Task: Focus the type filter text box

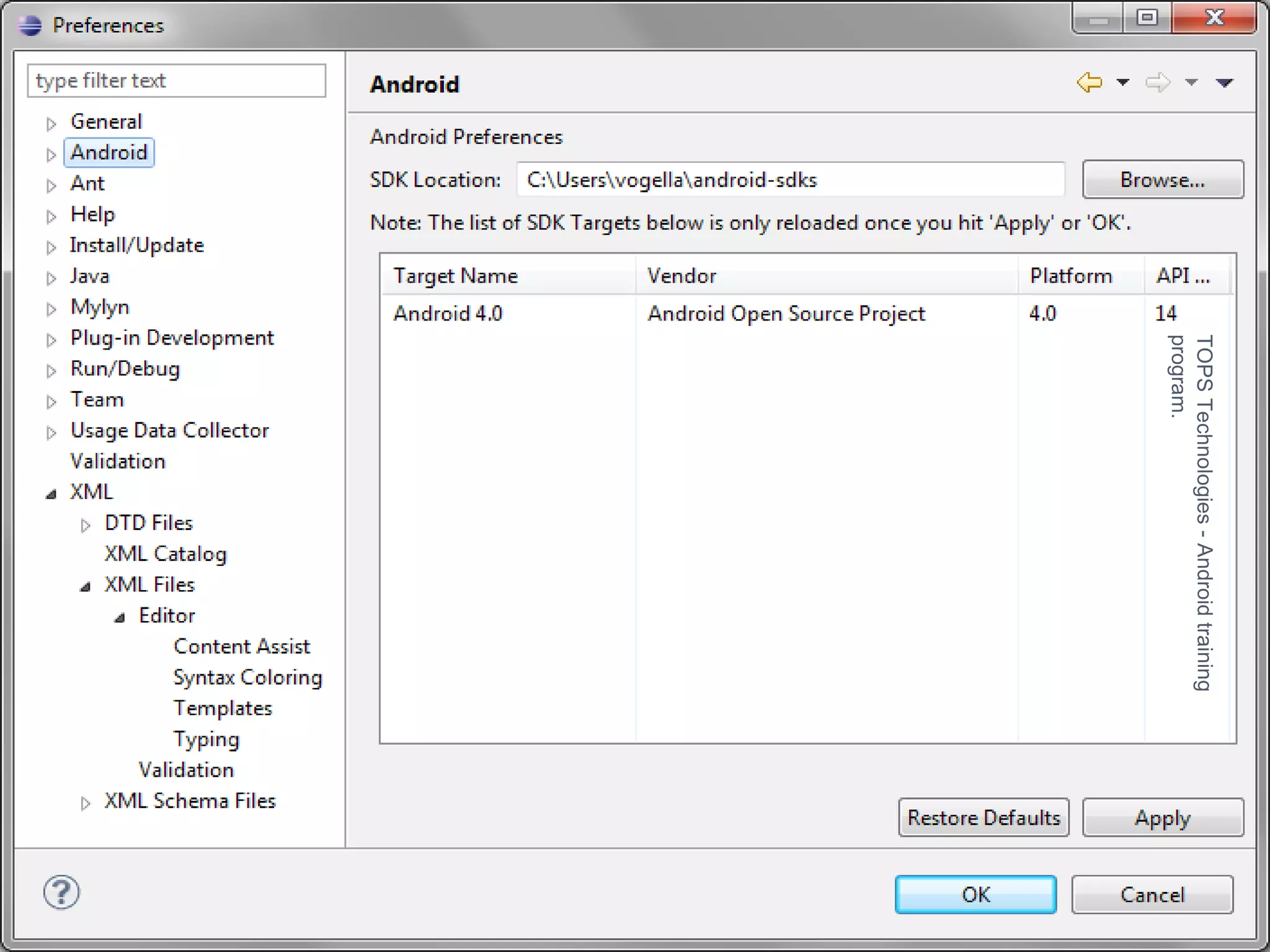Action: [176, 81]
